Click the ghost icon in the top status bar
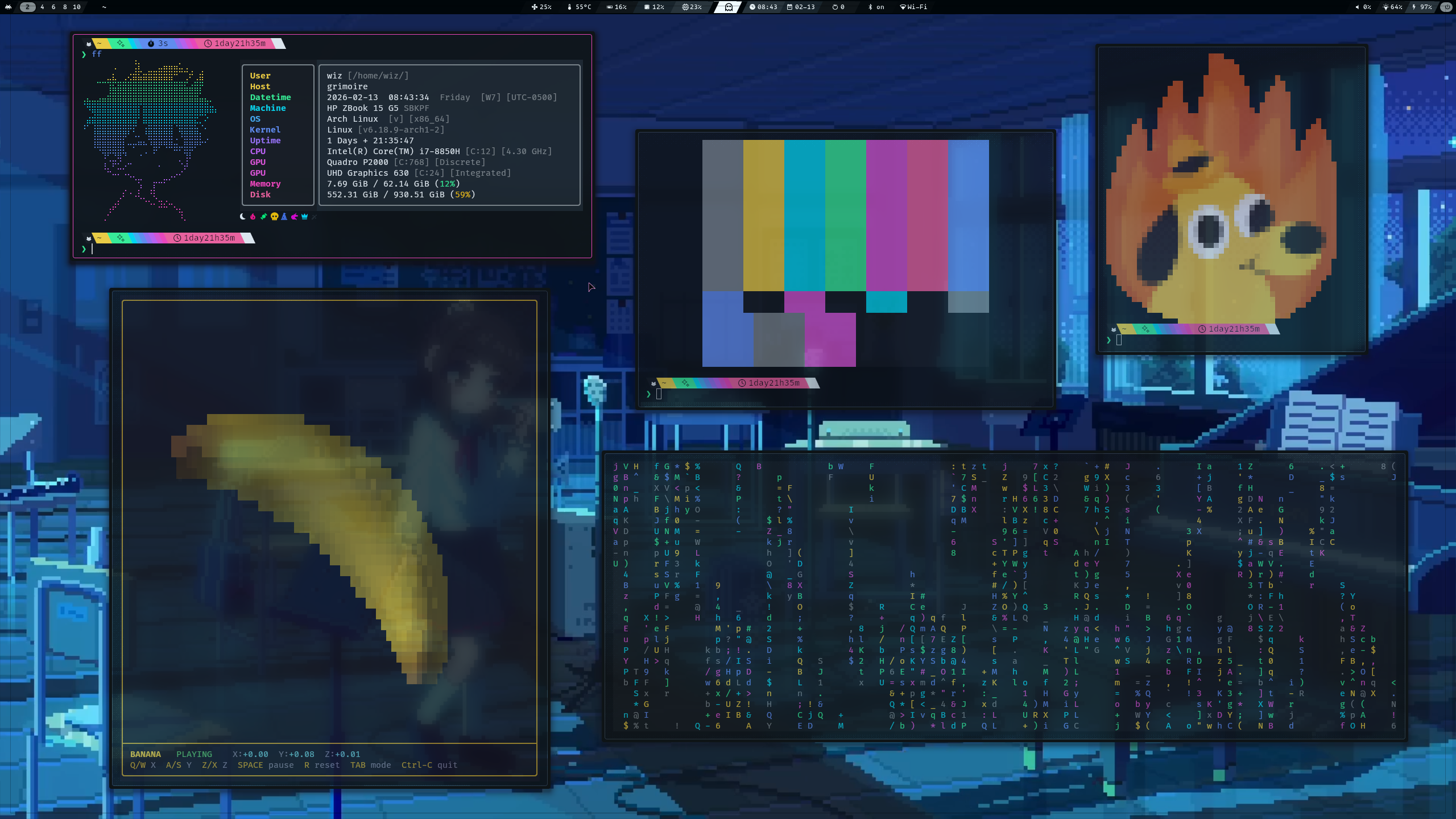 729,7
